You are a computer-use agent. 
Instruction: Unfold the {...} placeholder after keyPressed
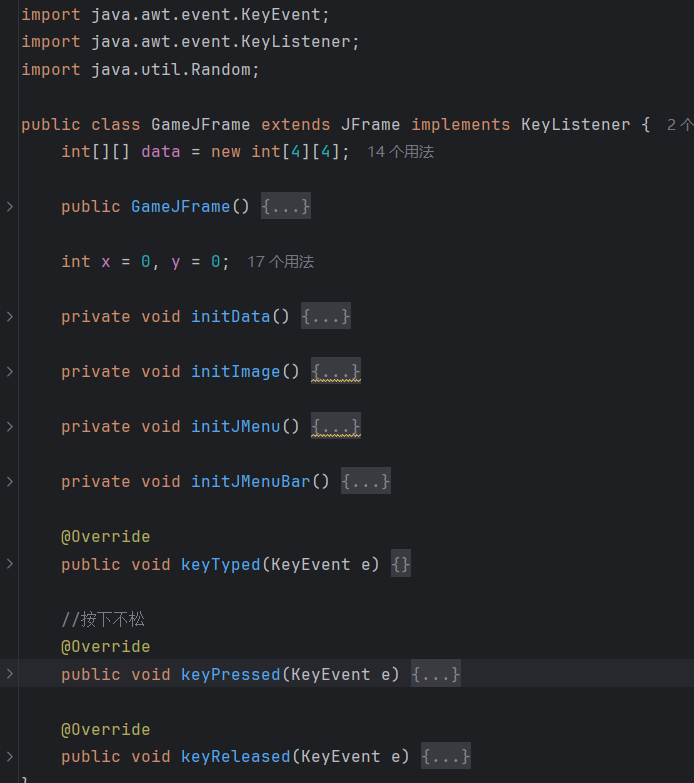435,674
